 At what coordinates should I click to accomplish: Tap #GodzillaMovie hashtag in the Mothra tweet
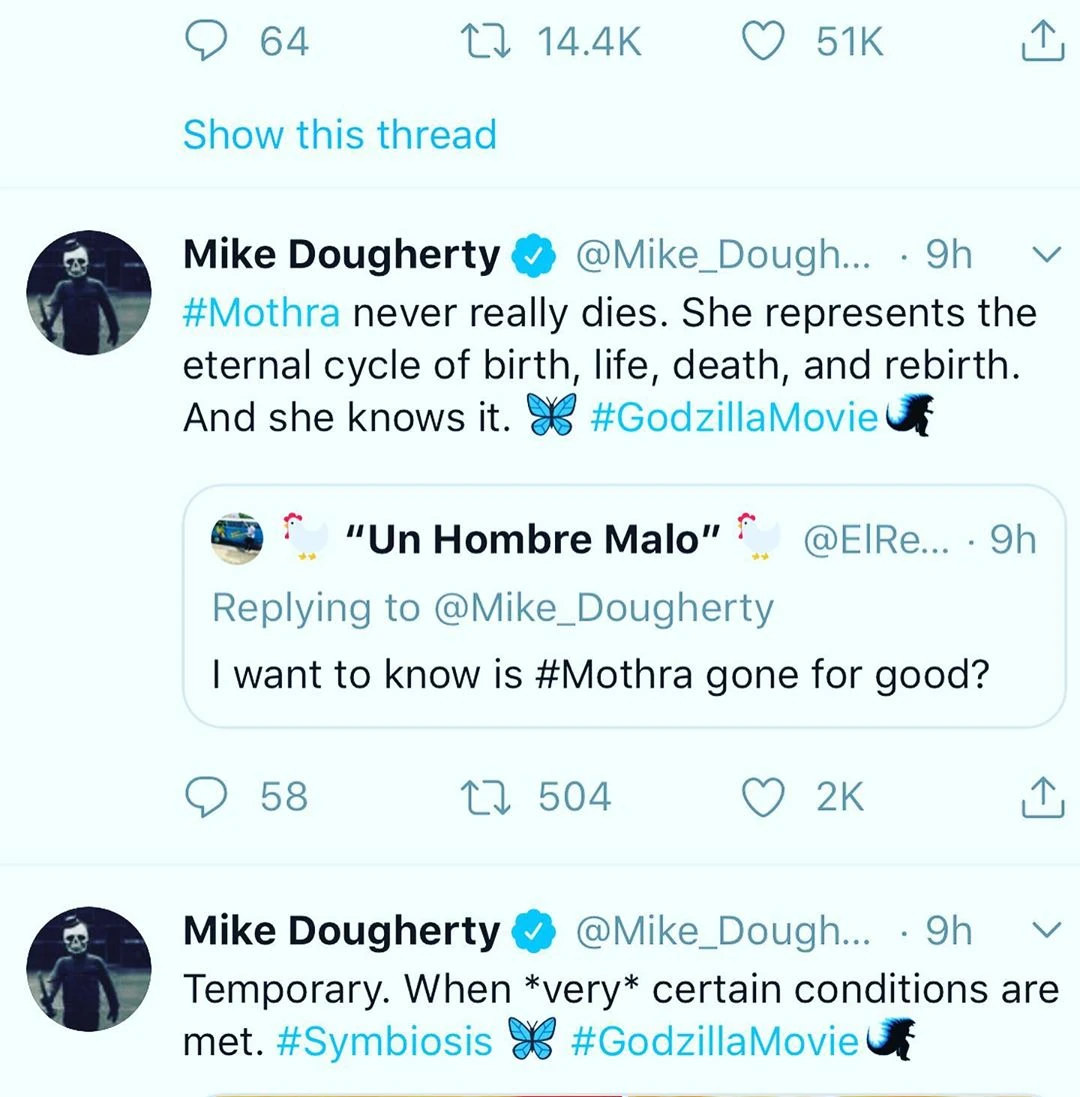point(734,417)
